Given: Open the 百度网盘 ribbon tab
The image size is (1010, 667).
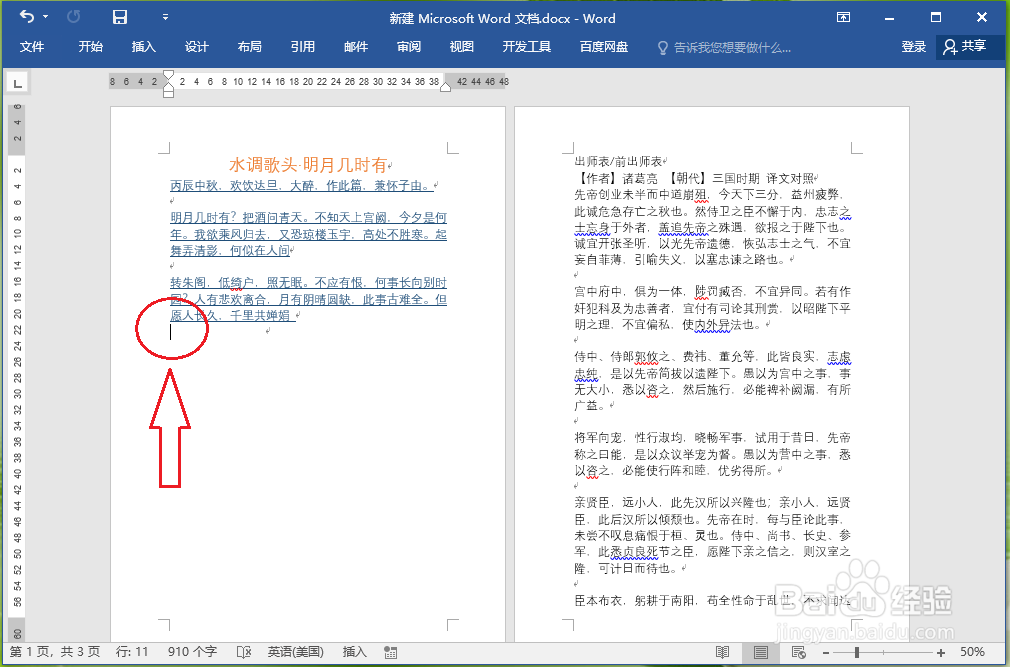Looking at the screenshot, I should click(x=603, y=46).
